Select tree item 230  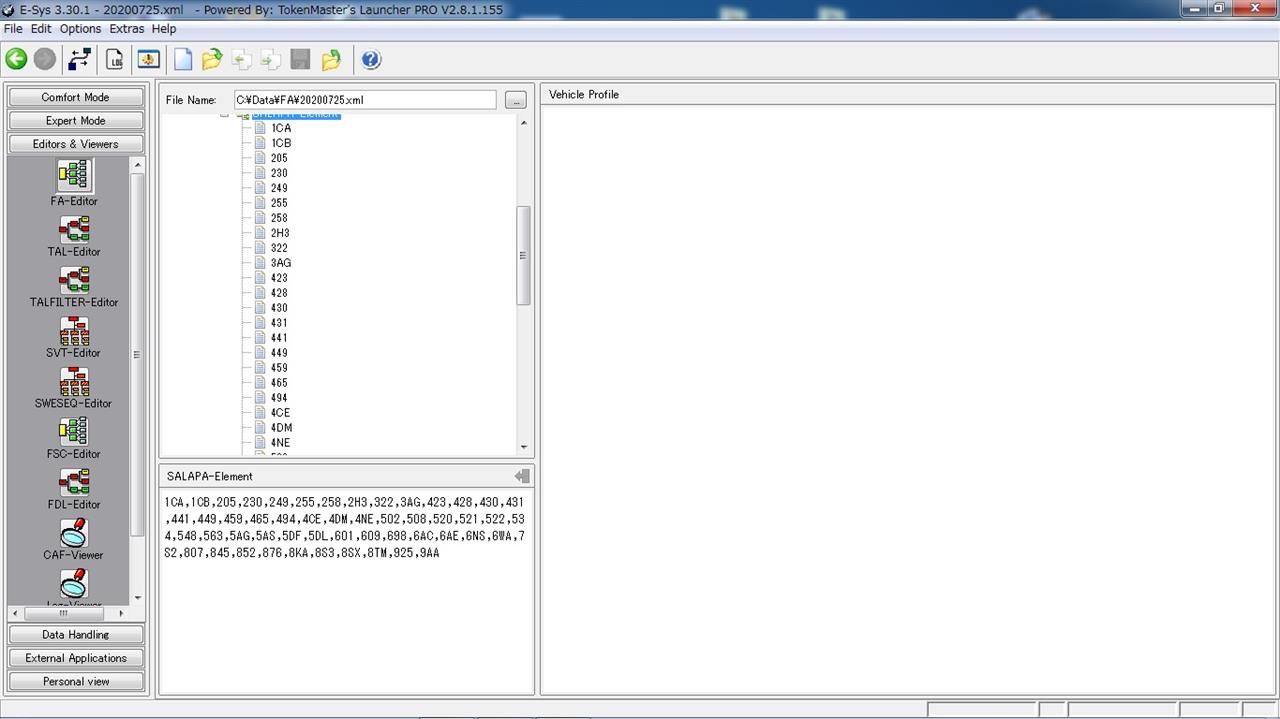(x=279, y=173)
